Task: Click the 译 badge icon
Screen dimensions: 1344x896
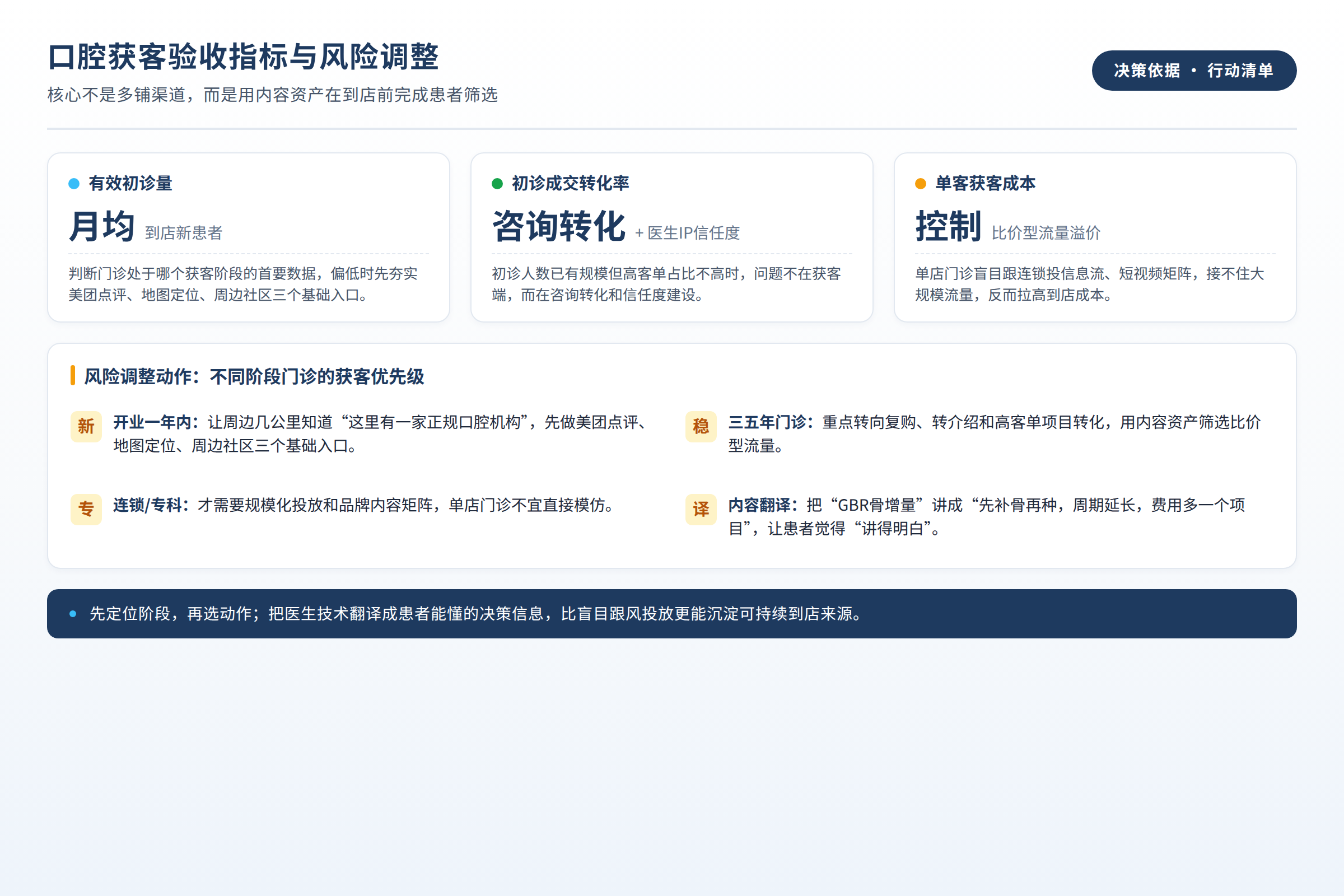Action: click(701, 509)
